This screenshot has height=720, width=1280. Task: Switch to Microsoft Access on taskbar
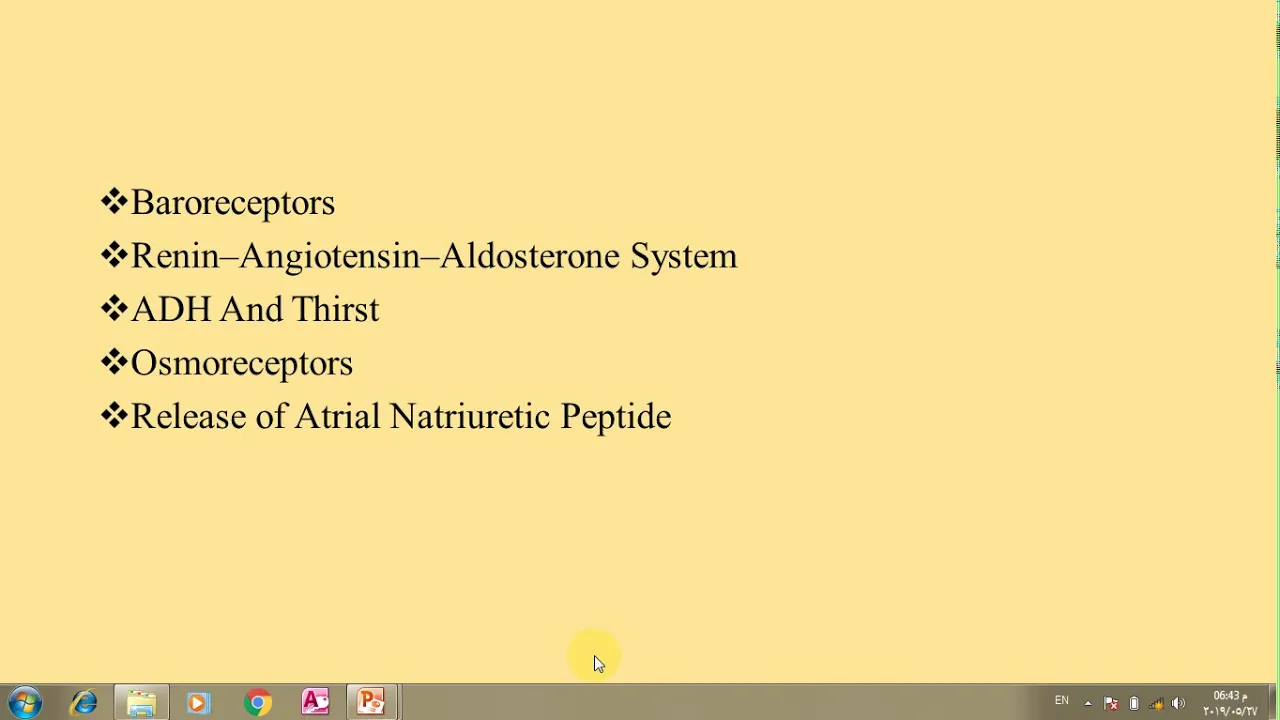pyautogui.click(x=315, y=702)
